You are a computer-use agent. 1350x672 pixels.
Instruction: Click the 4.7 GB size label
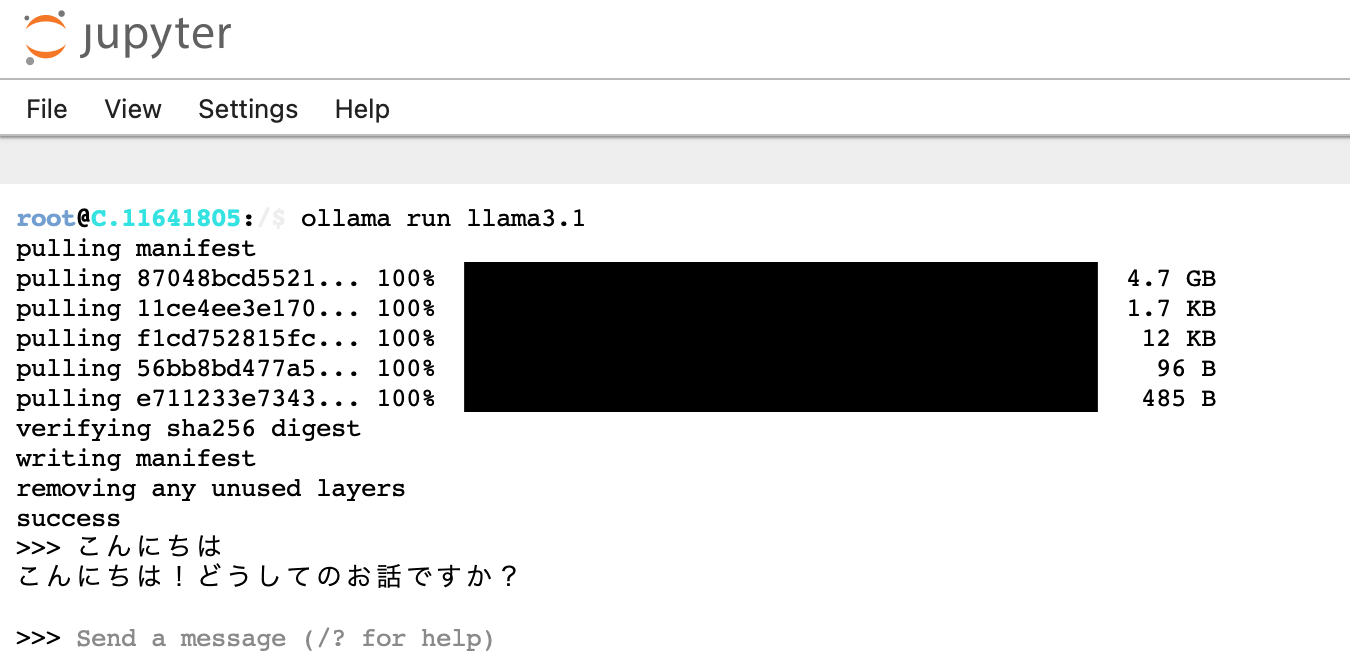coord(1171,278)
